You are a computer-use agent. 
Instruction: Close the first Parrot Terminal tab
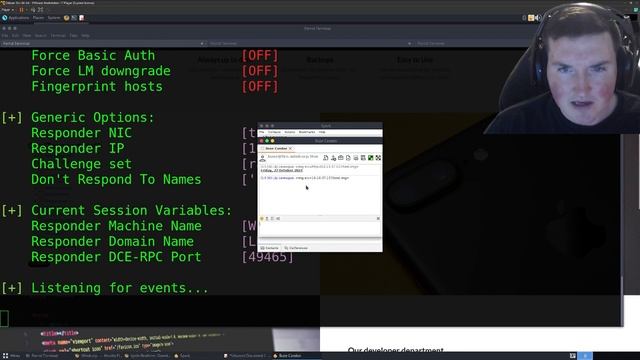tap(202, 44)
